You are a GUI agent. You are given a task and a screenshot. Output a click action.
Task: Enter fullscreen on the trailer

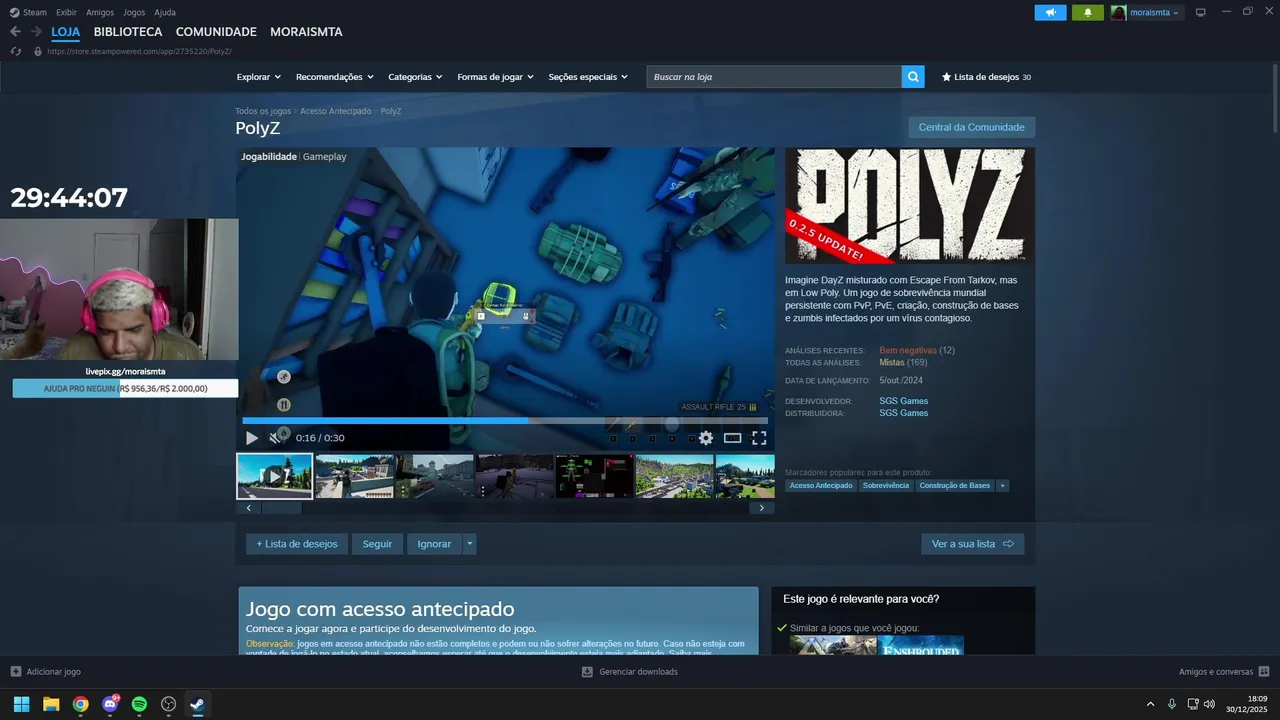(x=759, y=438)
